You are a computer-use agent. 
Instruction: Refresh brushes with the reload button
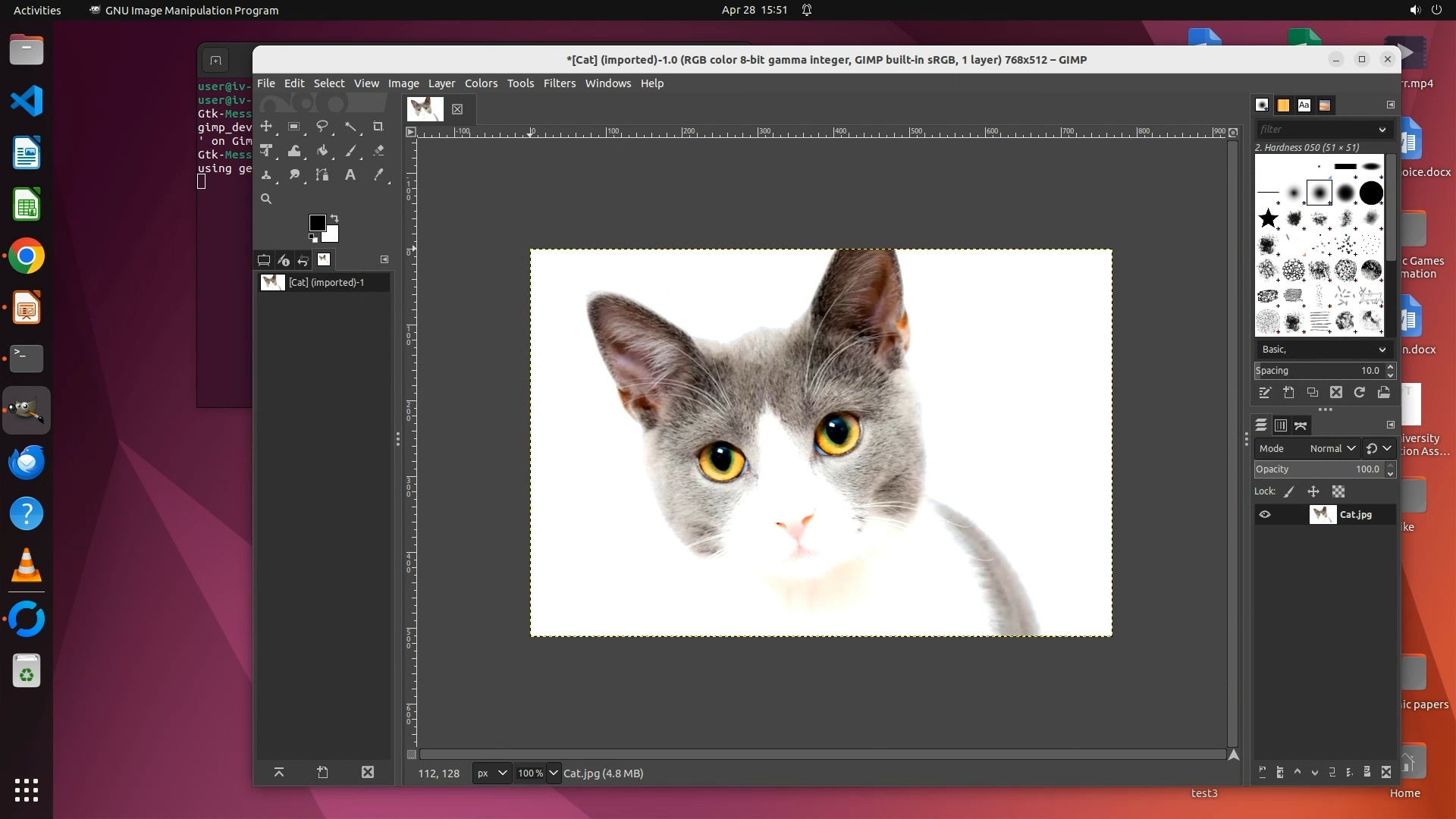(x=1360, y=393)
